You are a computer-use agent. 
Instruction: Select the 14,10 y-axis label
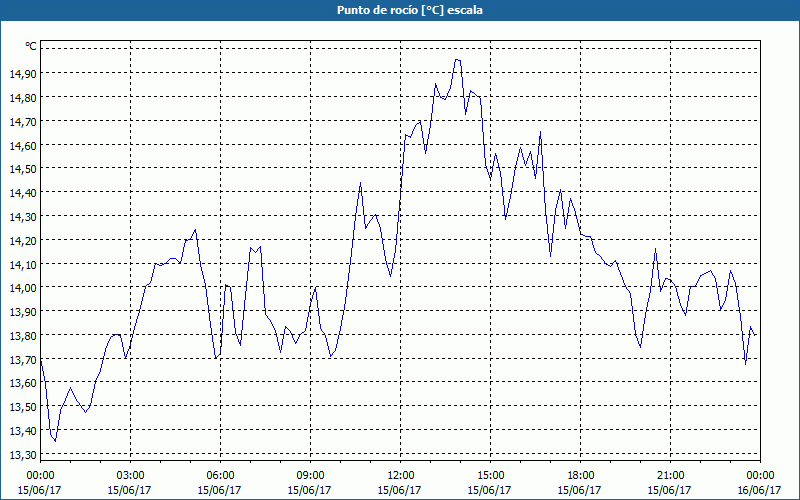click(23, 264)
